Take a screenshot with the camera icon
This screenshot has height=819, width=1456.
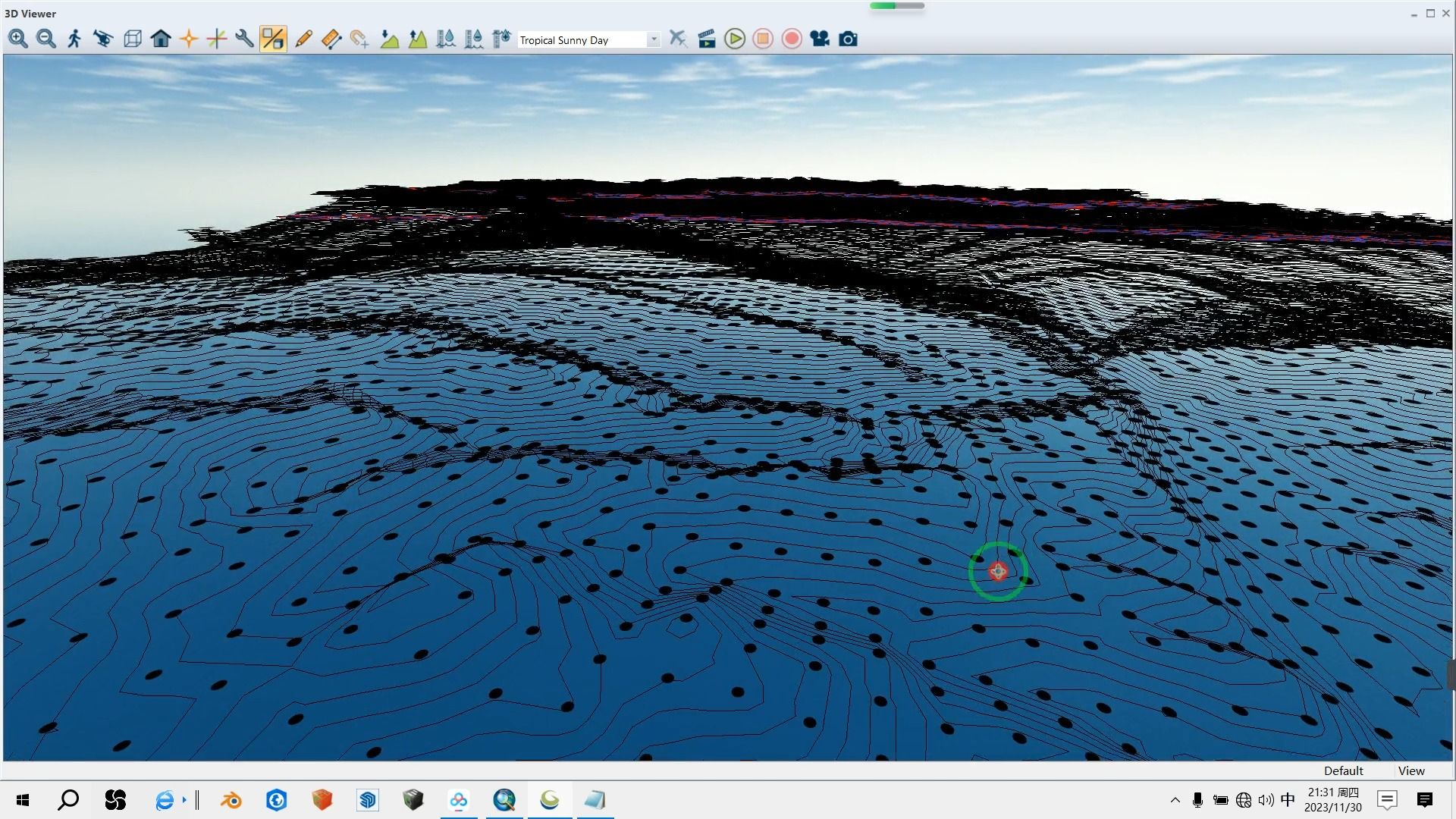[x=848, y=39]
